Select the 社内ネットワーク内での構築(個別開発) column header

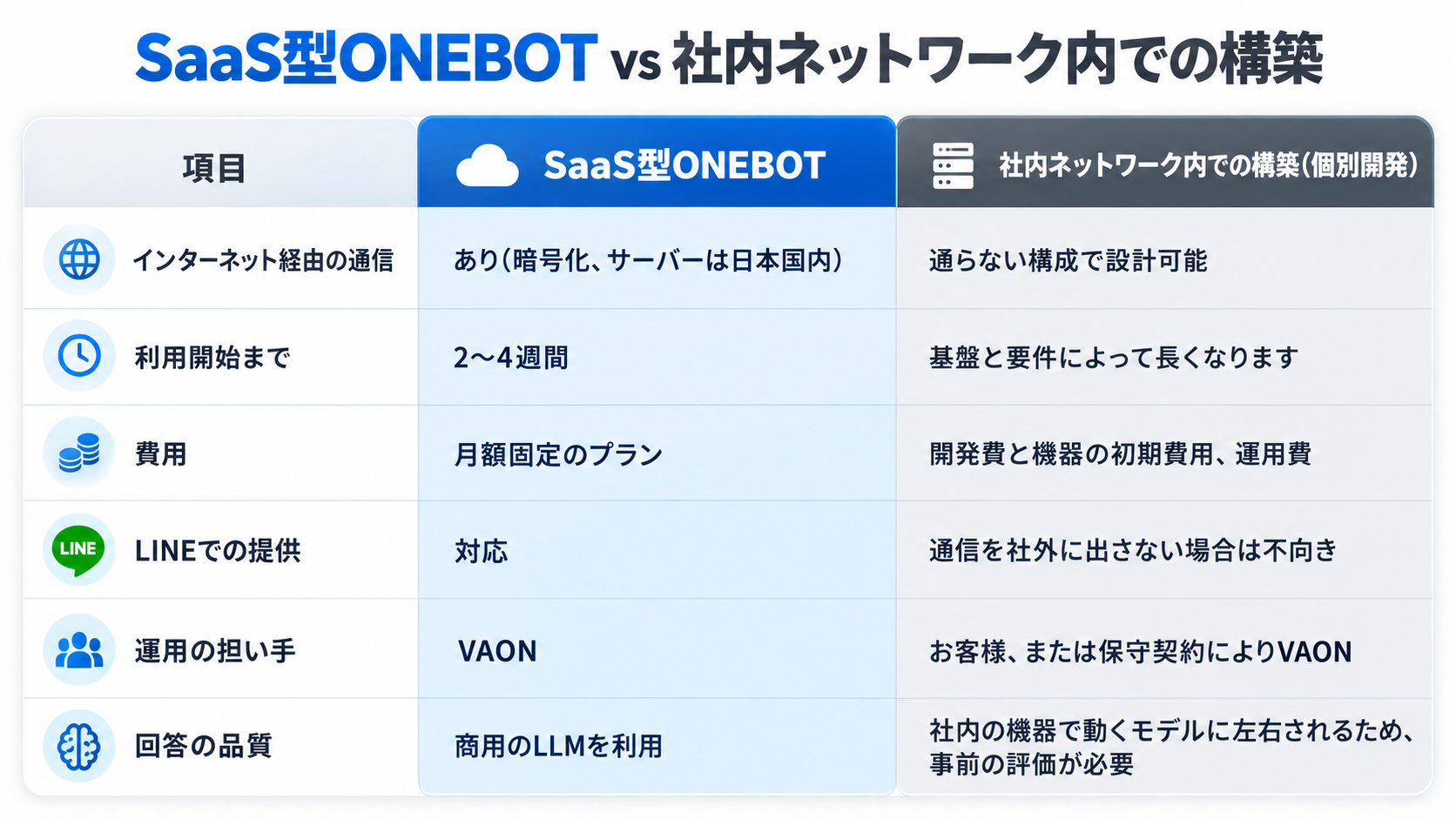(x=1165, y=162)
